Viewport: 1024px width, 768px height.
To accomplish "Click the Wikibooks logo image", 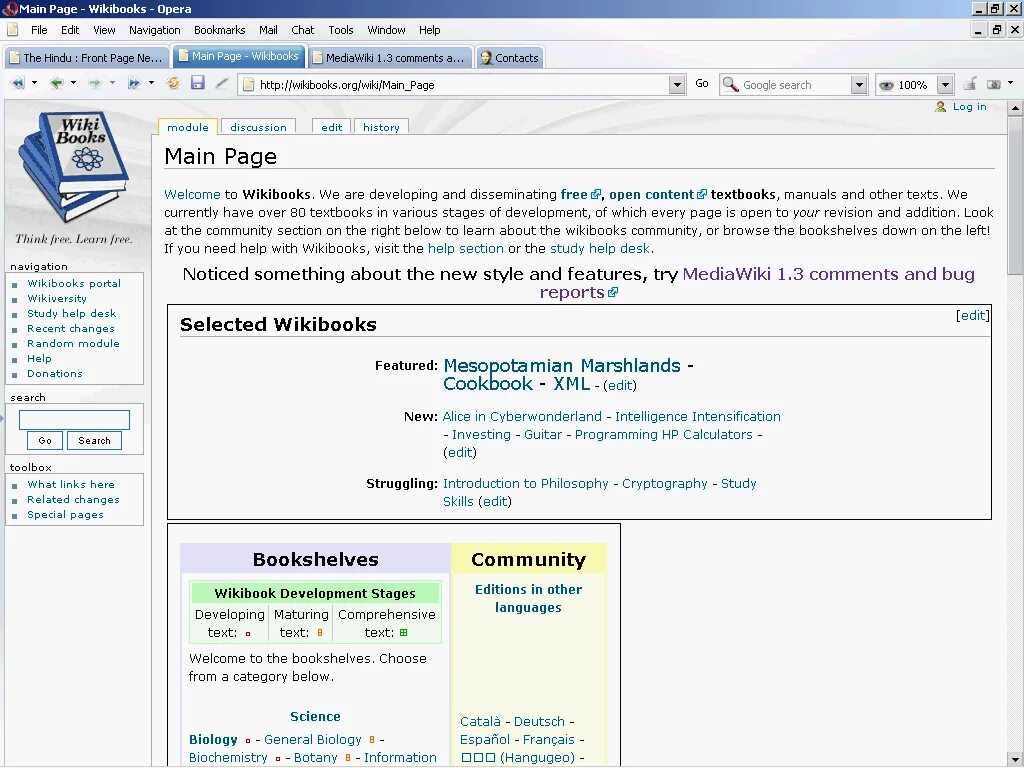I will coord(74,166).
